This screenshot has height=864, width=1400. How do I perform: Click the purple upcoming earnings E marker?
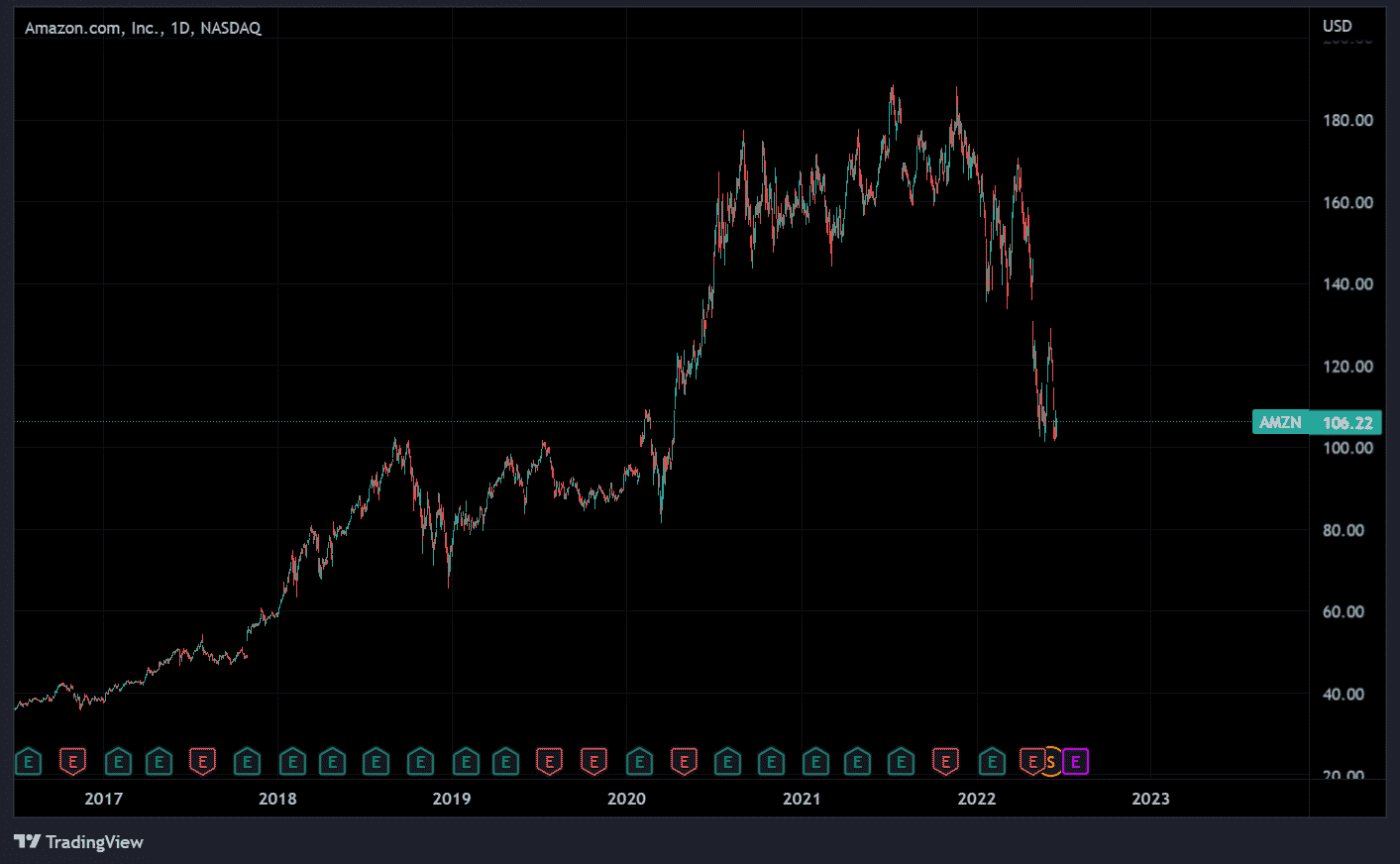pos(1075,762)
